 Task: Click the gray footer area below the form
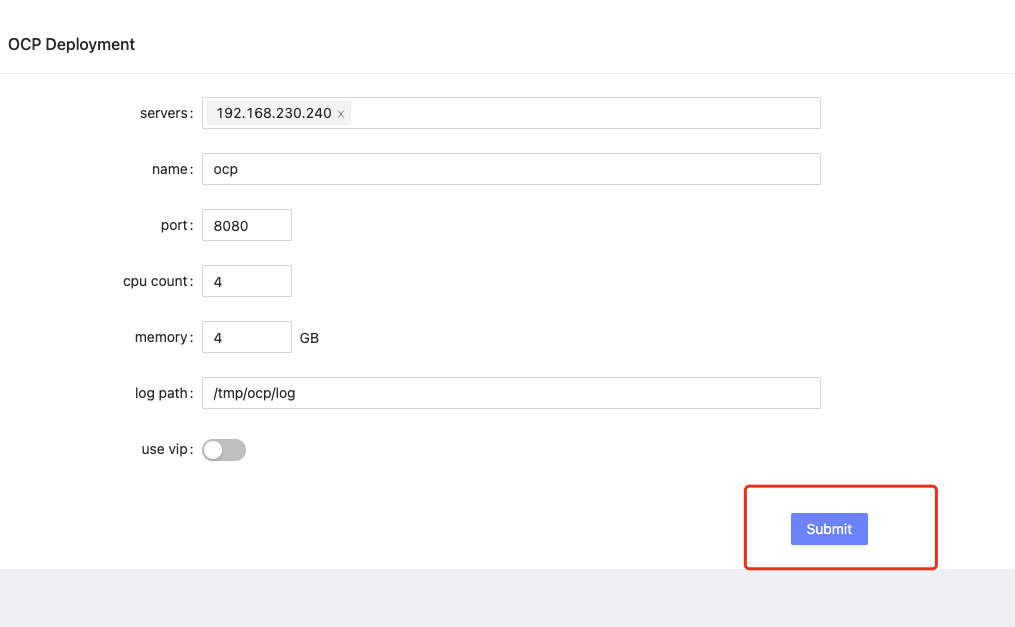click(508, 598)
